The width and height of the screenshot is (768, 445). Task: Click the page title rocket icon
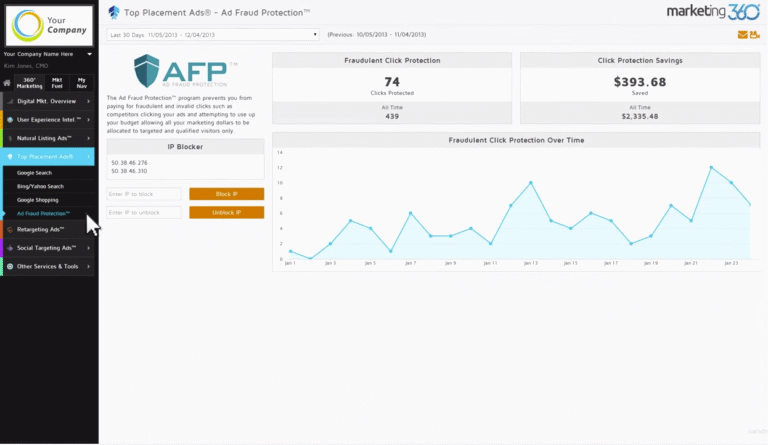114,12
